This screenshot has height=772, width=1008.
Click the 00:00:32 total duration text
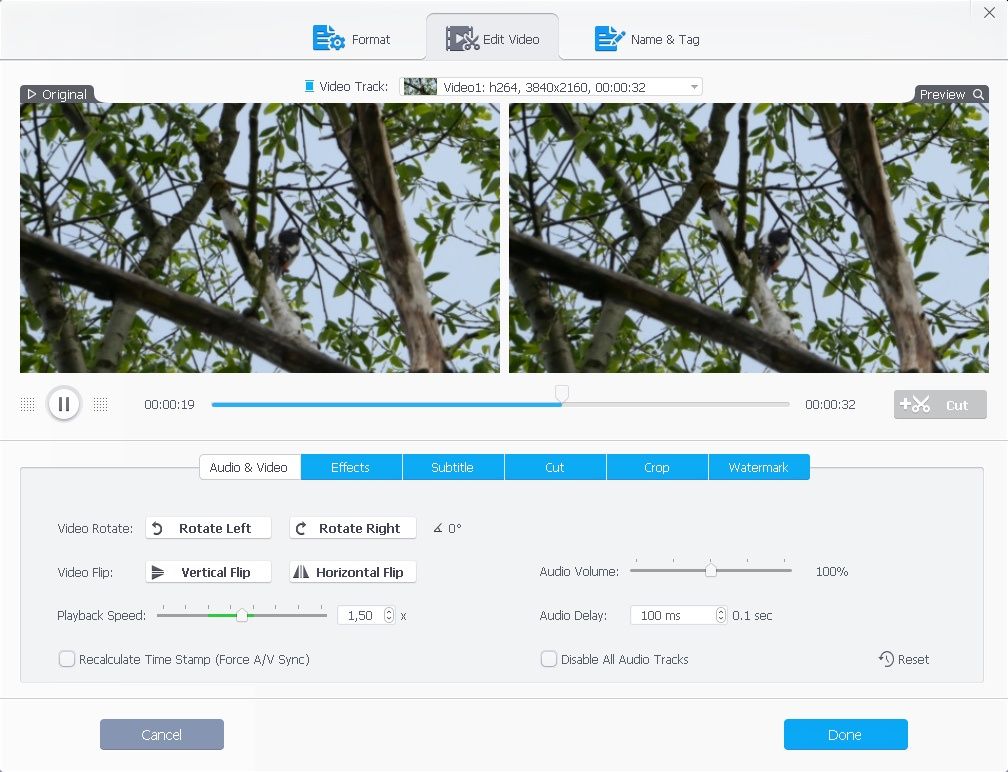[830, 404]
